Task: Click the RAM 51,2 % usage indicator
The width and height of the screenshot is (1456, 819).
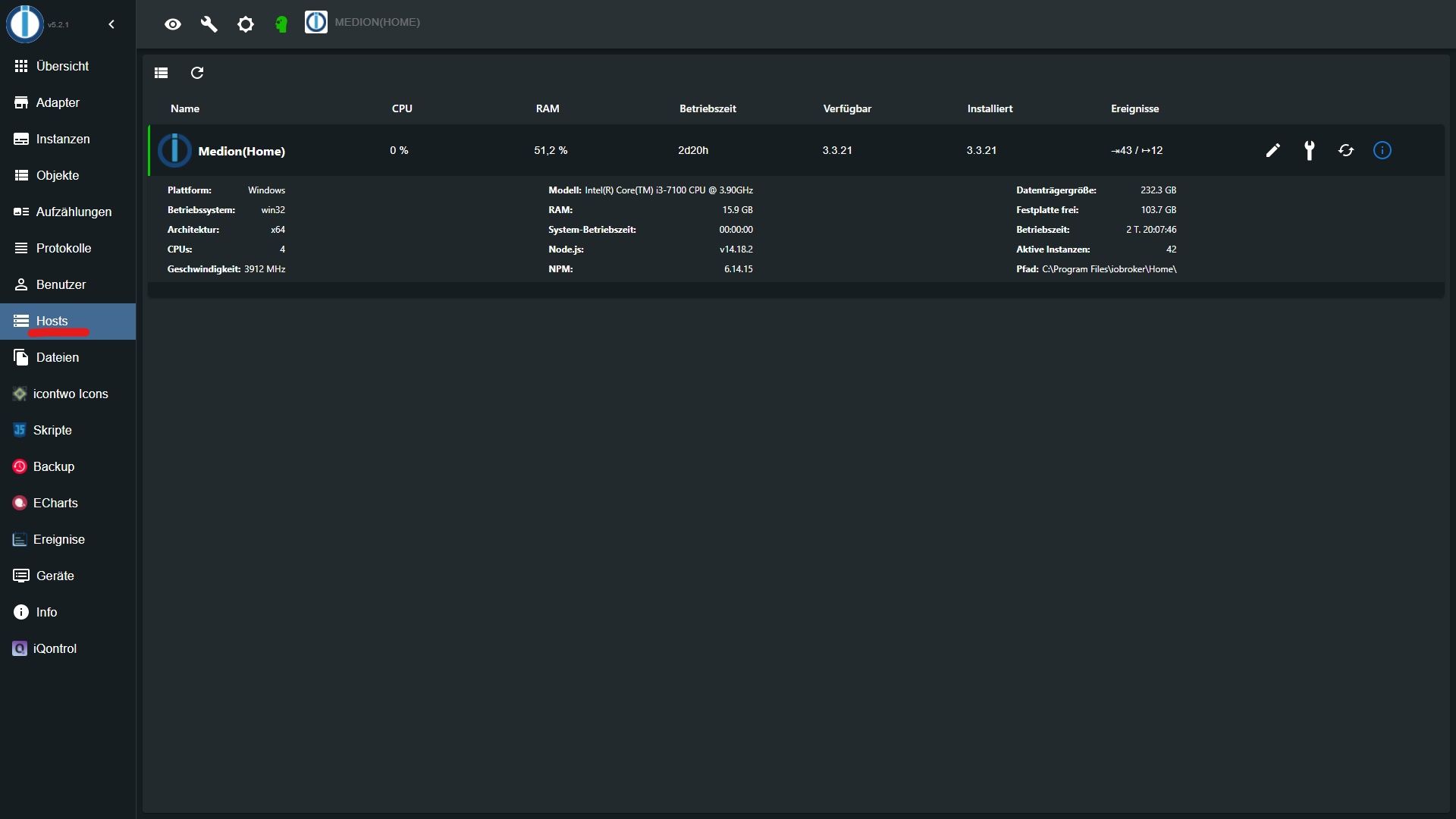Action: [x=549, y=150]
